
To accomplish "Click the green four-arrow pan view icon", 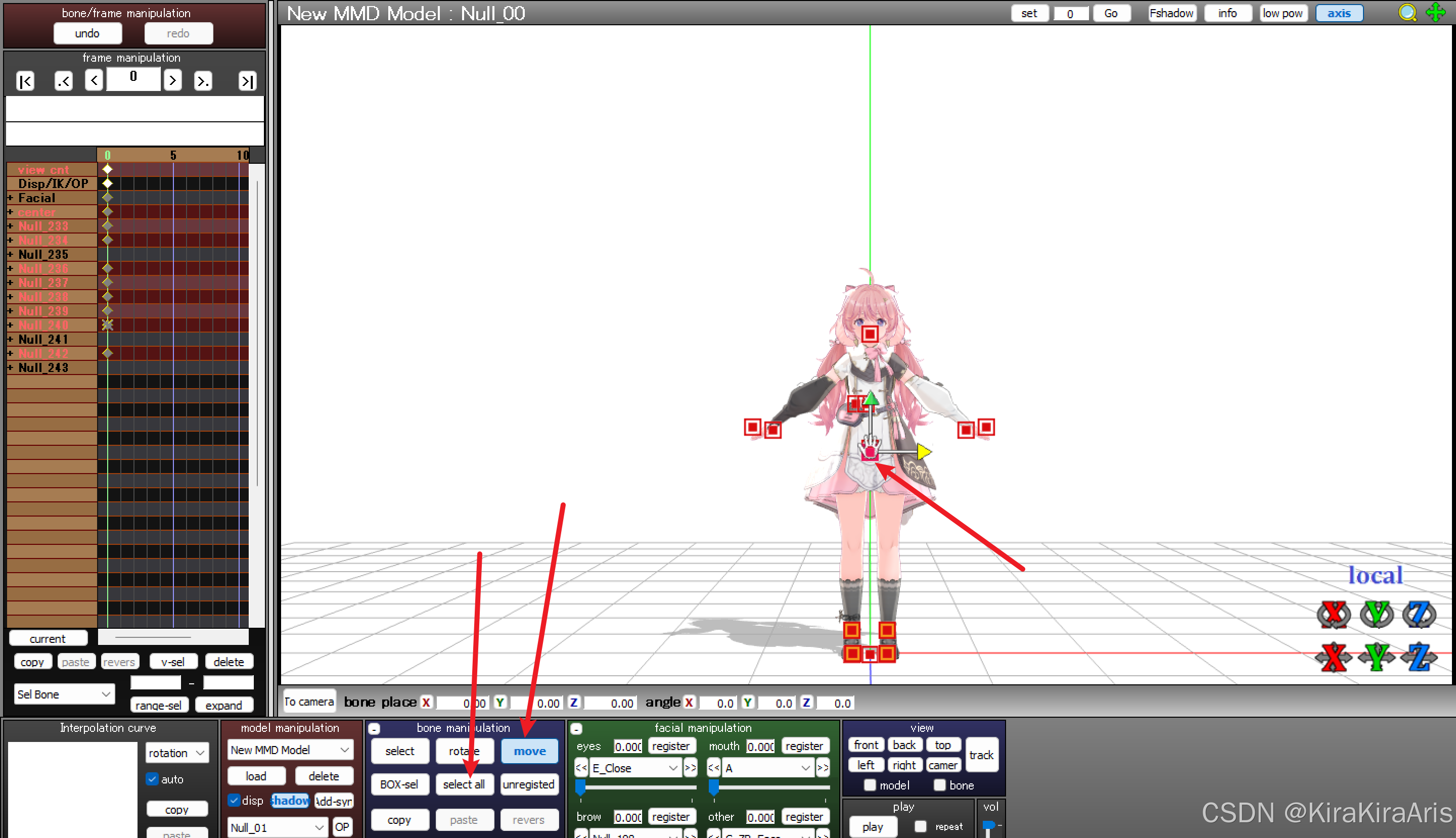I will coord(1435,13).
